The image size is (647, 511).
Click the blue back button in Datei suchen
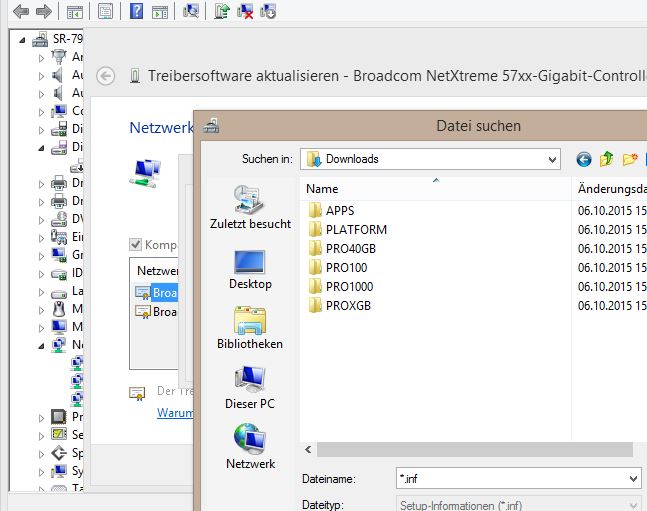583,159
